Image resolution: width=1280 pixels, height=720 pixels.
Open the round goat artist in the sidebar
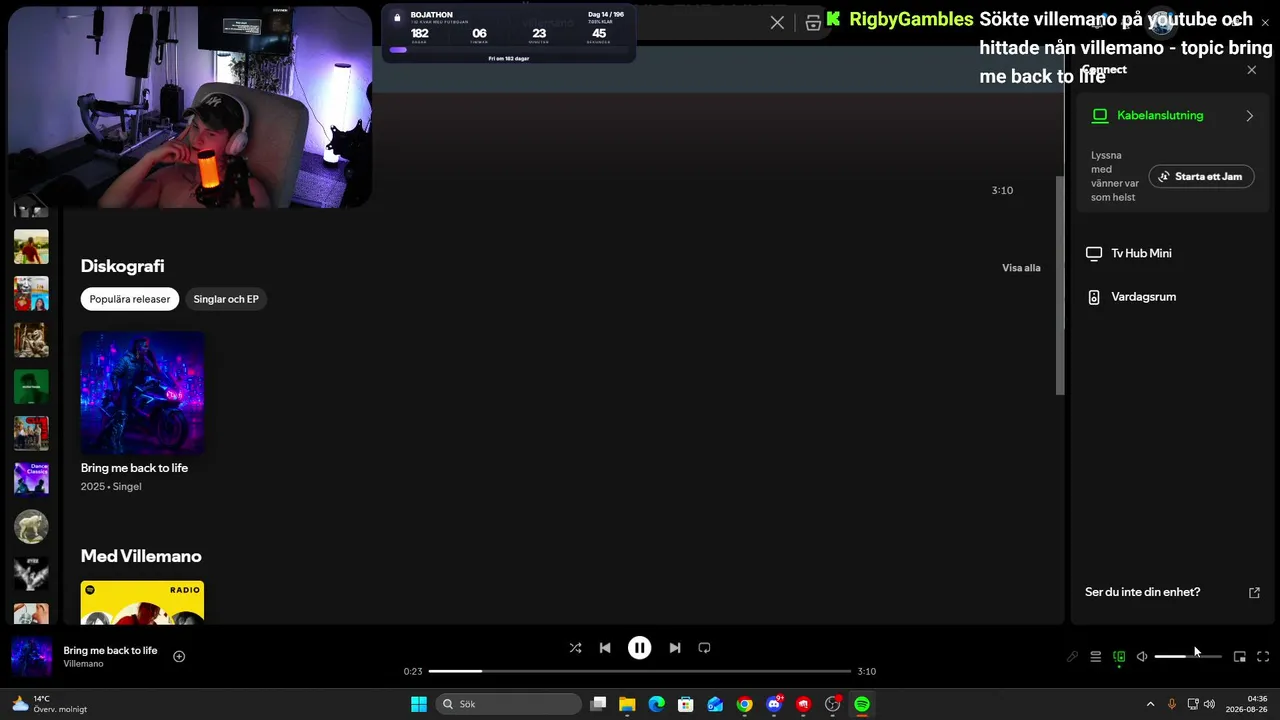click(x=31, y=526)
